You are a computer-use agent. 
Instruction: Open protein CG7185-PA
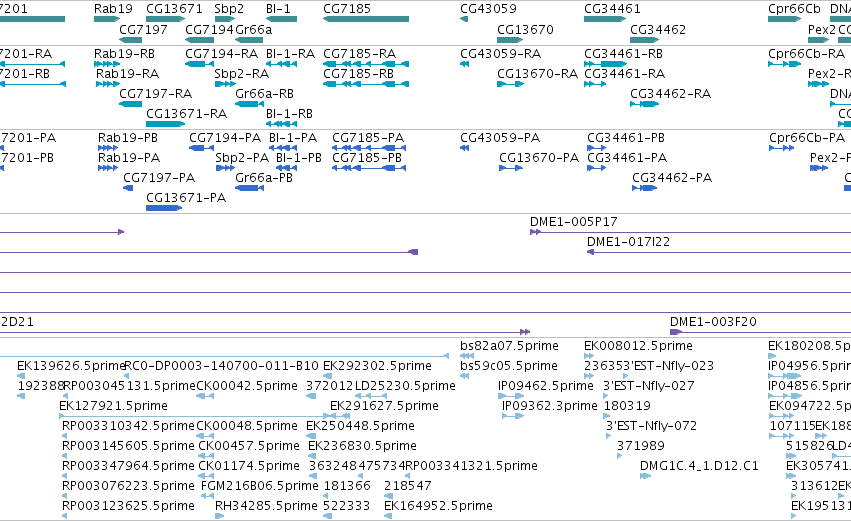pyautogui.click(x=368, y=138)
